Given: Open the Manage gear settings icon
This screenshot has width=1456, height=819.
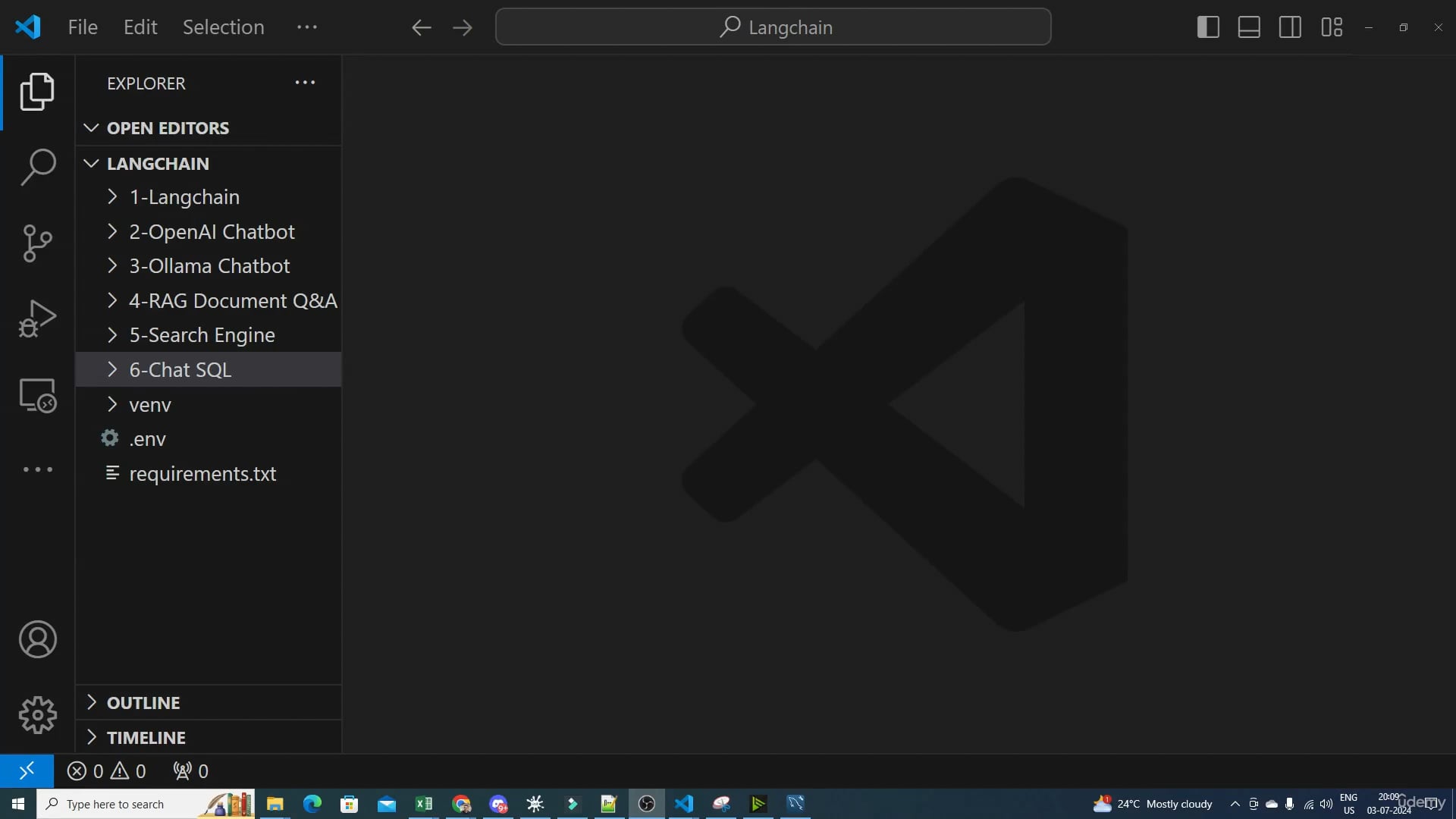Looking at the screenshot, I should [x=37, y=715].
